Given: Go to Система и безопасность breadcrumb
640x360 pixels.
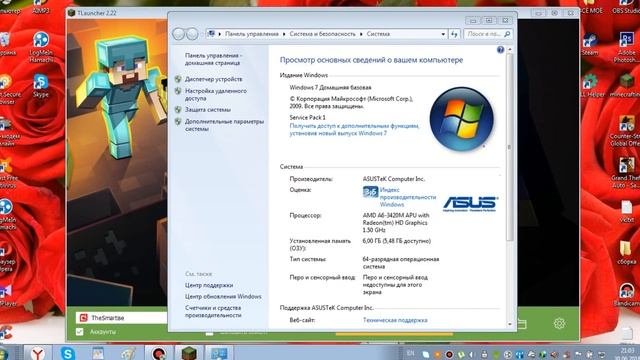Looking at the screenshot, I should click(322, 34).
